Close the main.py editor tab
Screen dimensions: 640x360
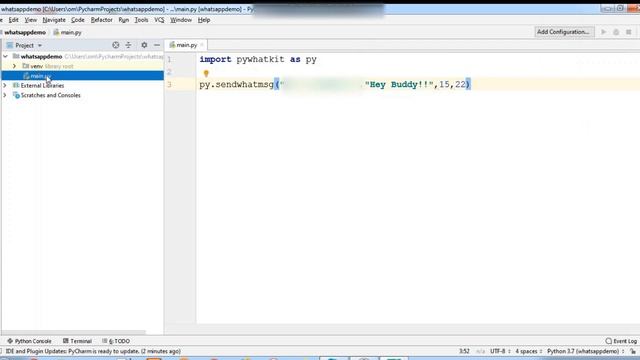(202, 45)
